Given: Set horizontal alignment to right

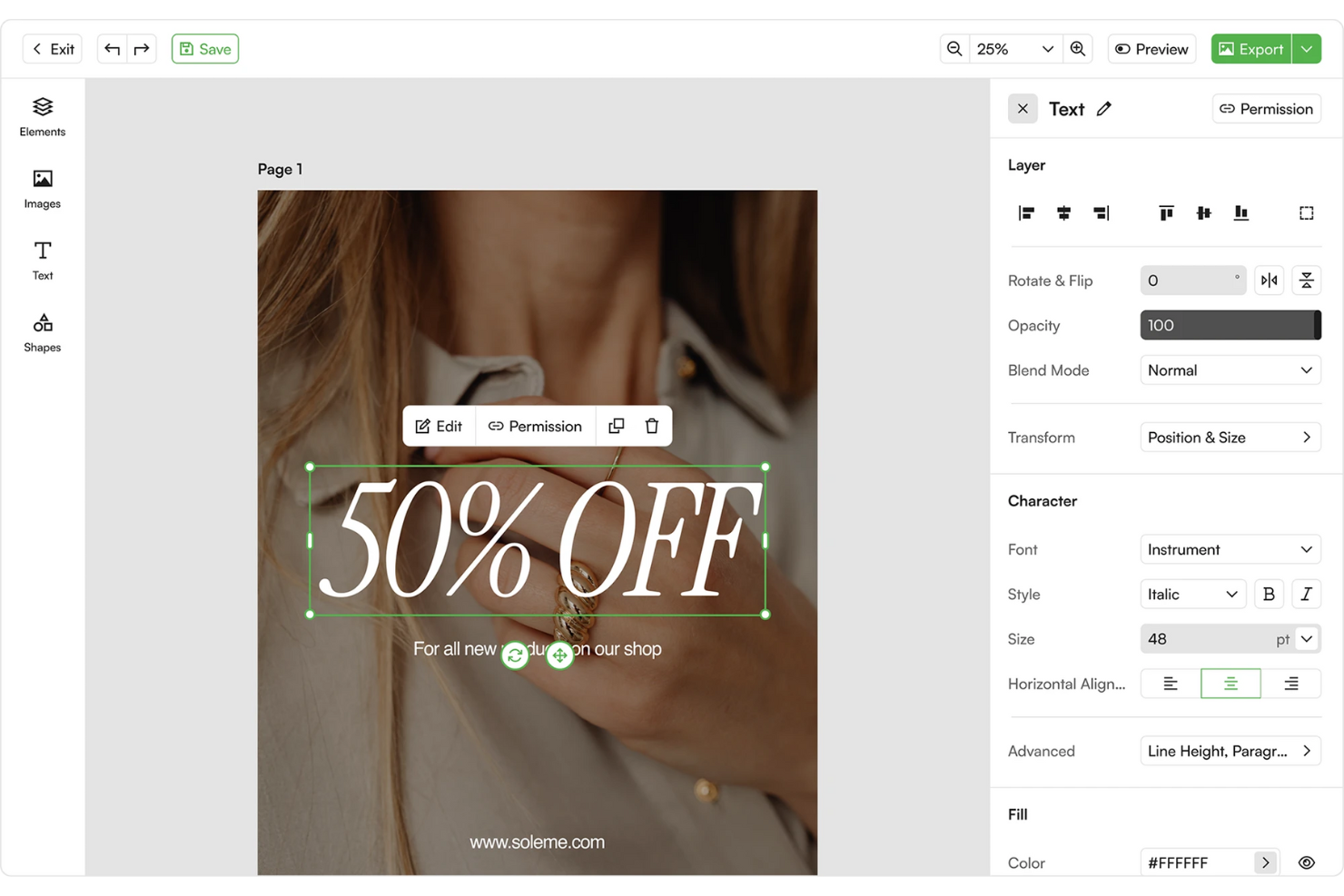Looking at the screenshot, I should point(1291,684).
